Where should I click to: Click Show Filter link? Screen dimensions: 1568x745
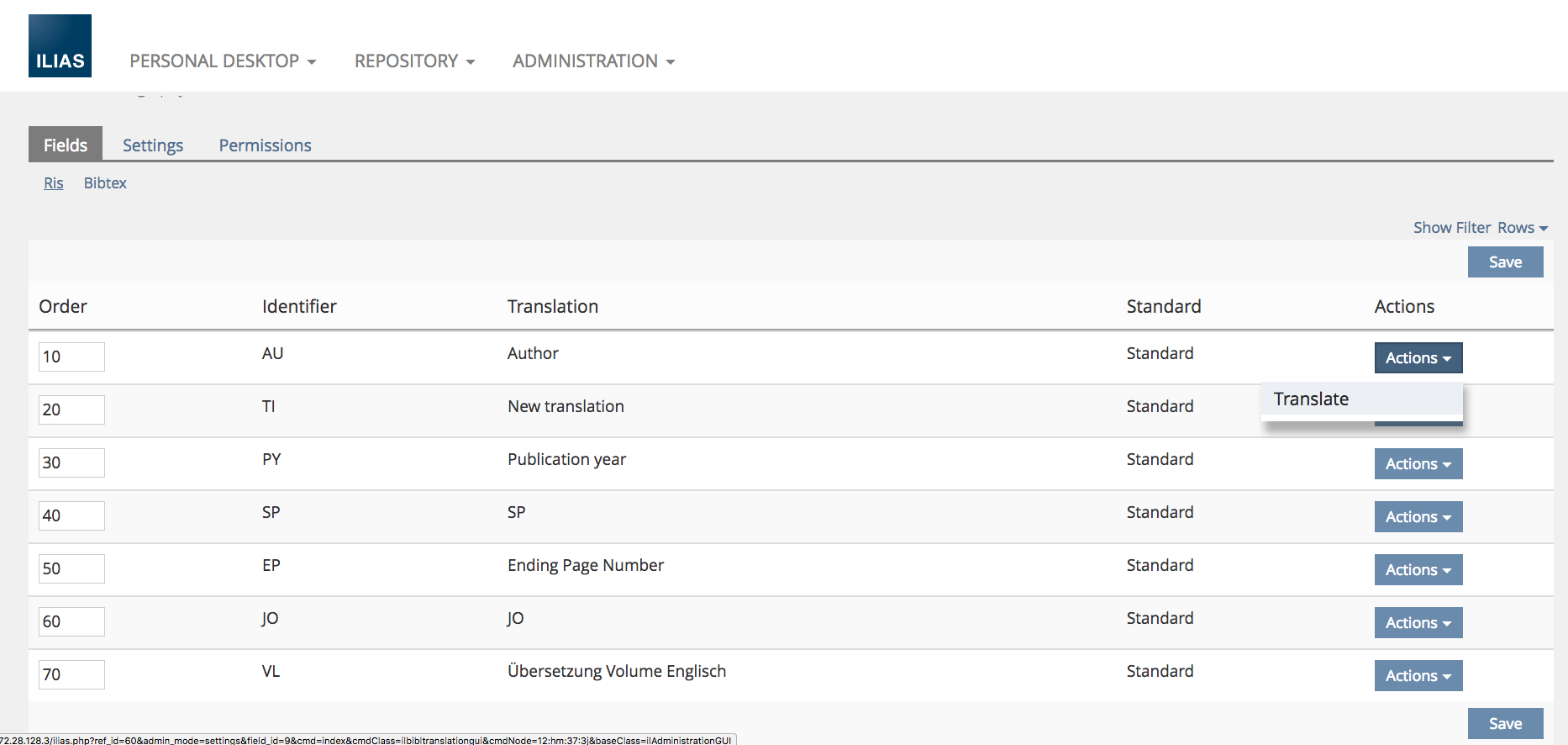(1451, 228)
